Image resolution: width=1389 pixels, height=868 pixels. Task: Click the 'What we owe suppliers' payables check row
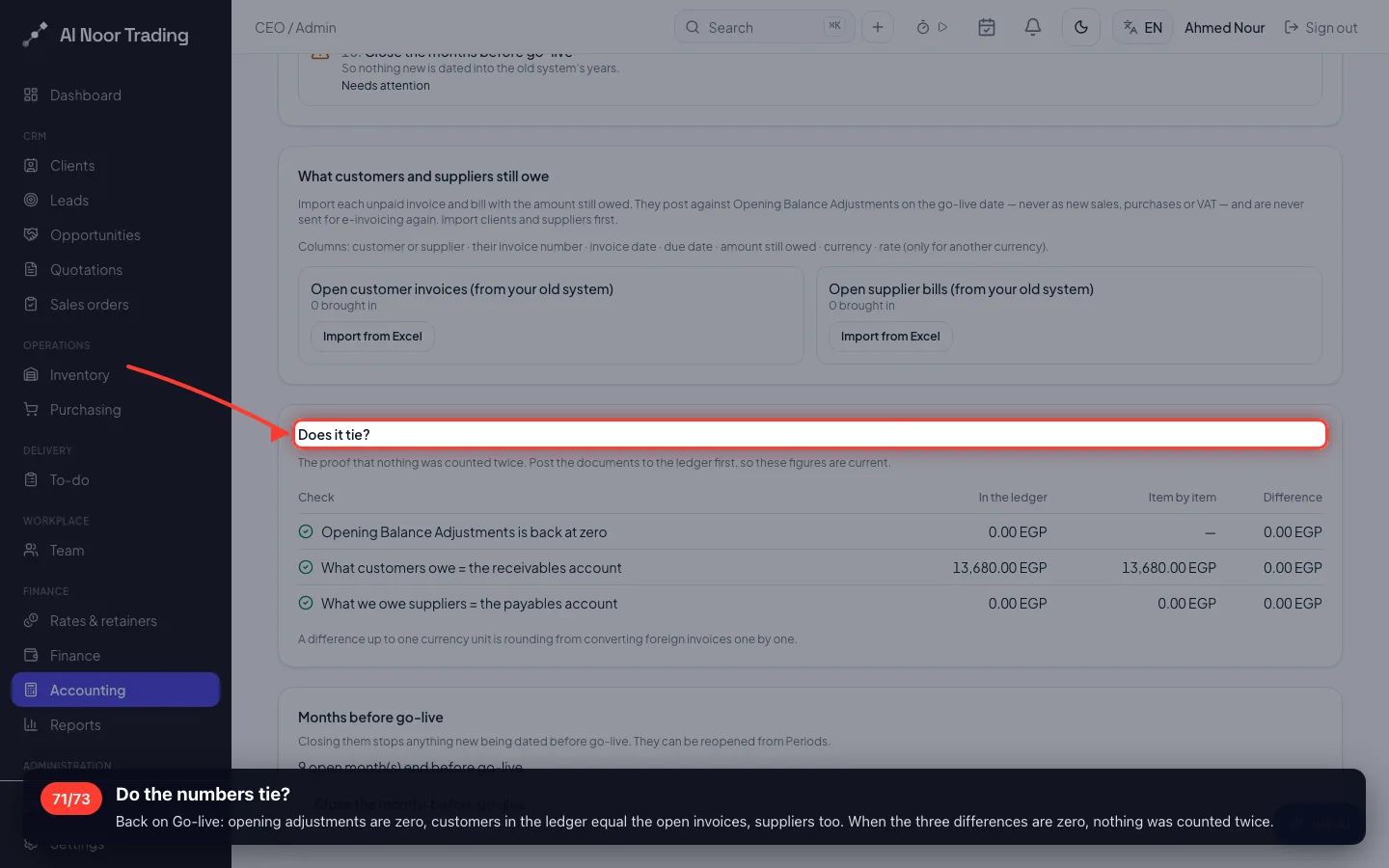coord(810,604)
